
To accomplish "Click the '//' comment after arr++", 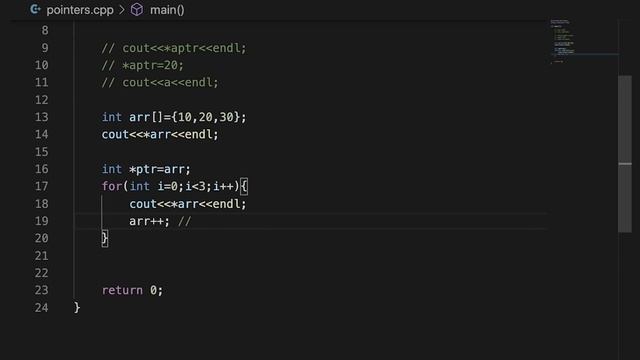I will click(x=184, y=221).
